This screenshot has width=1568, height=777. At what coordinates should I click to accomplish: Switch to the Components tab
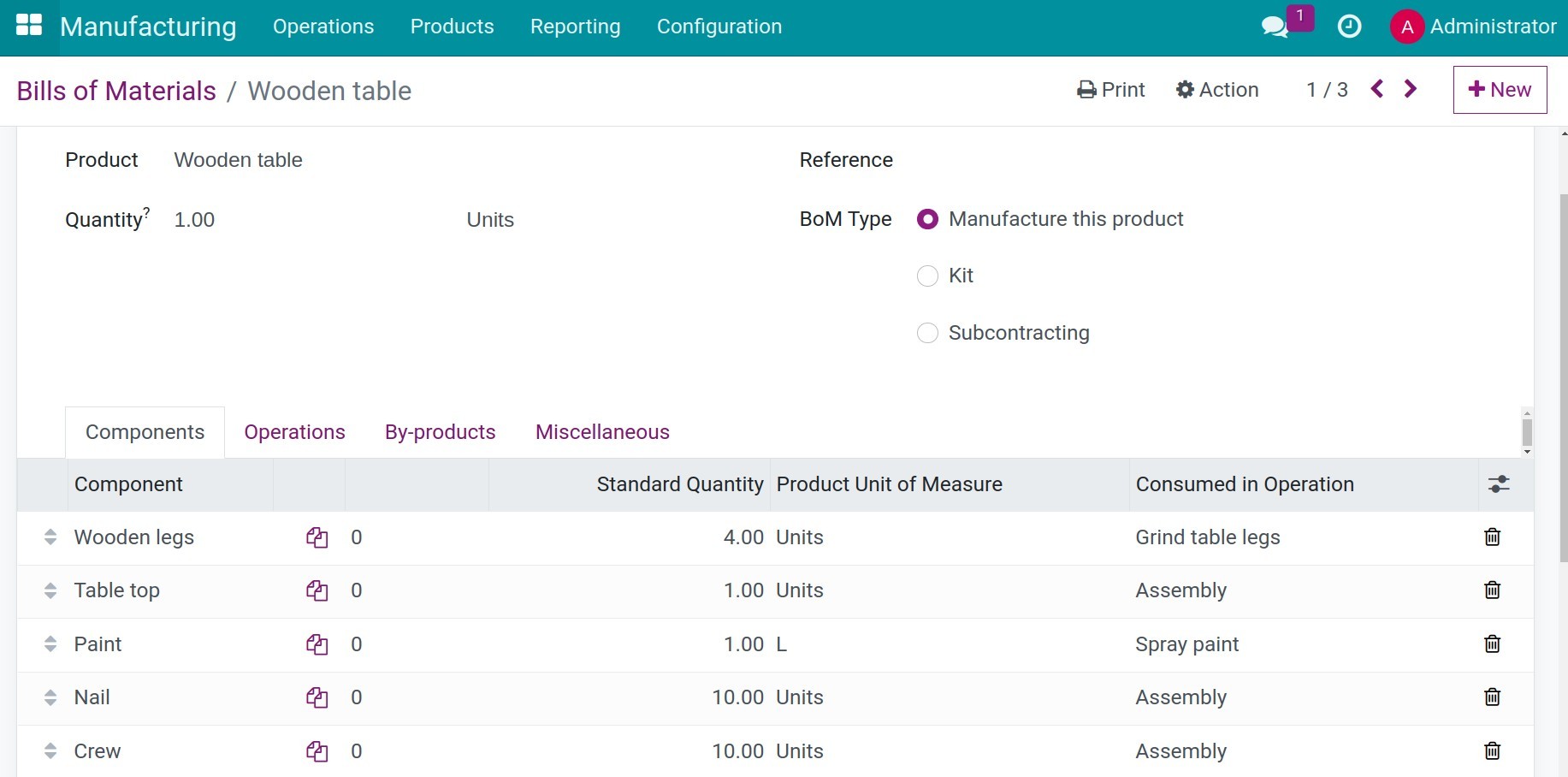pos(145,432)
